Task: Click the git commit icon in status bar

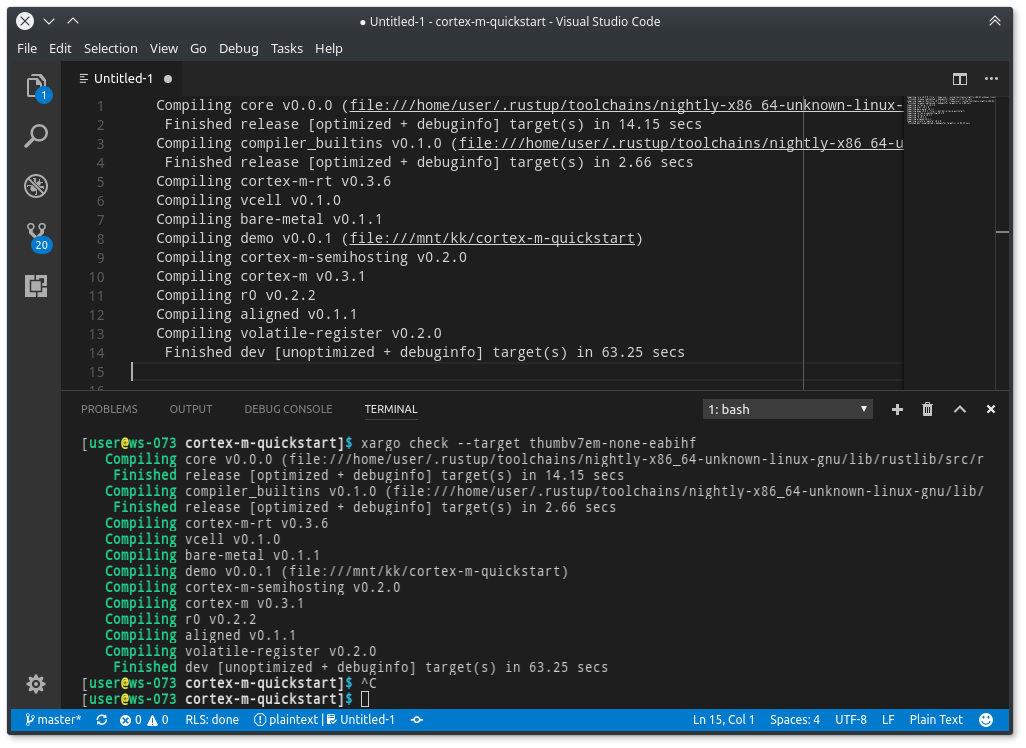Action: [x=417, y=720]
